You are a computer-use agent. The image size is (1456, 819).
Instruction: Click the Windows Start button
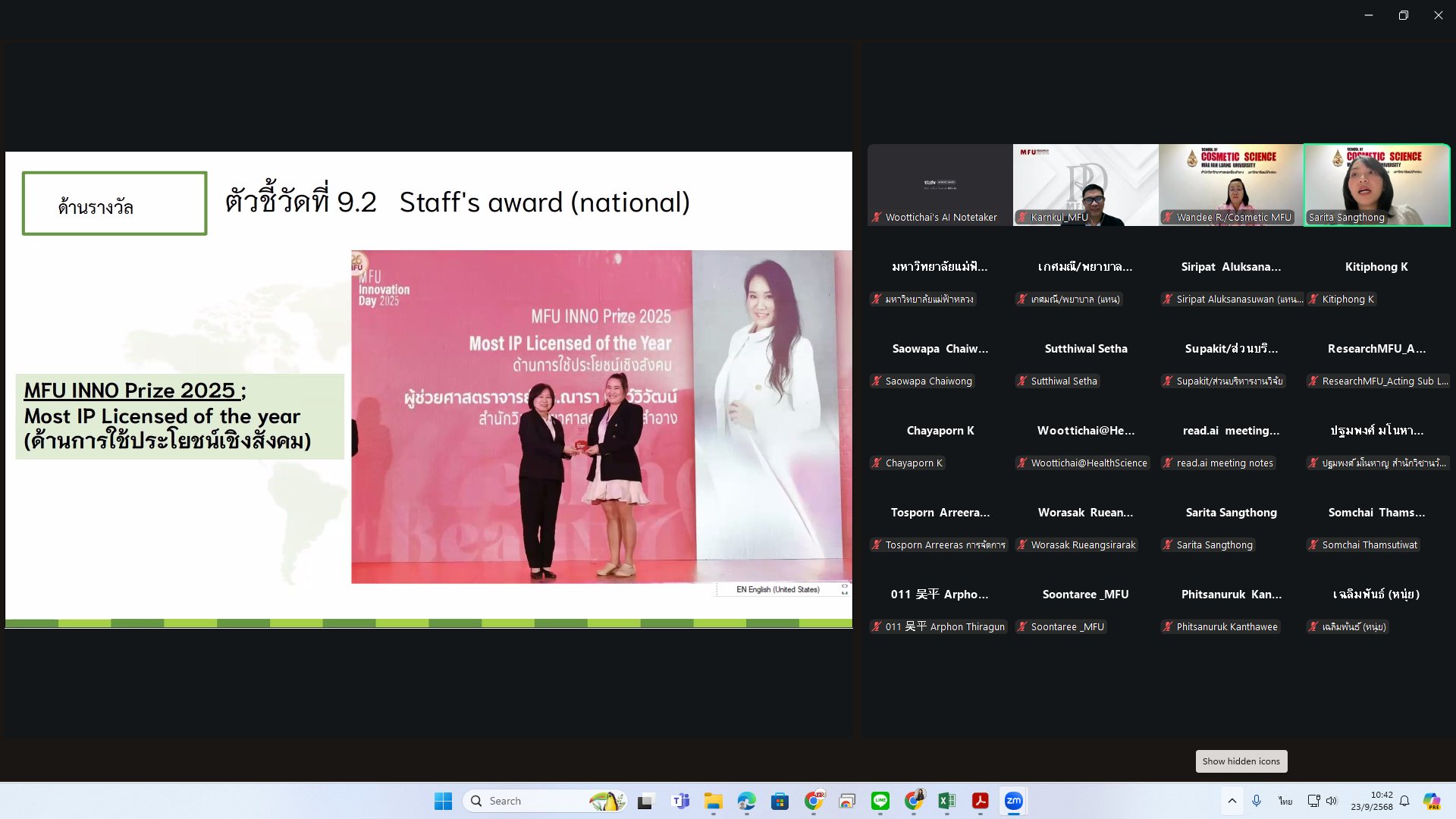pyautogui.click(x=443, y=801)
